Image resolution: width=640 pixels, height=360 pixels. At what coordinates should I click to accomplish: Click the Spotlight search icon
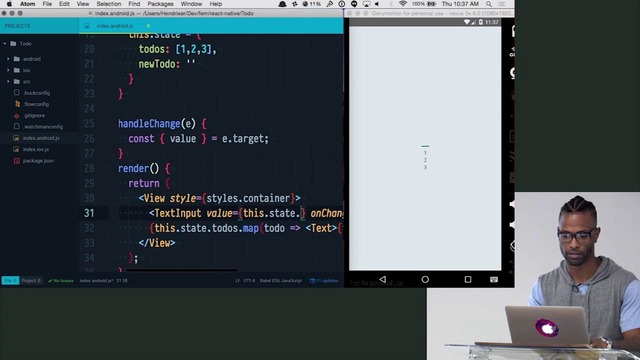[x=489, y=4]
